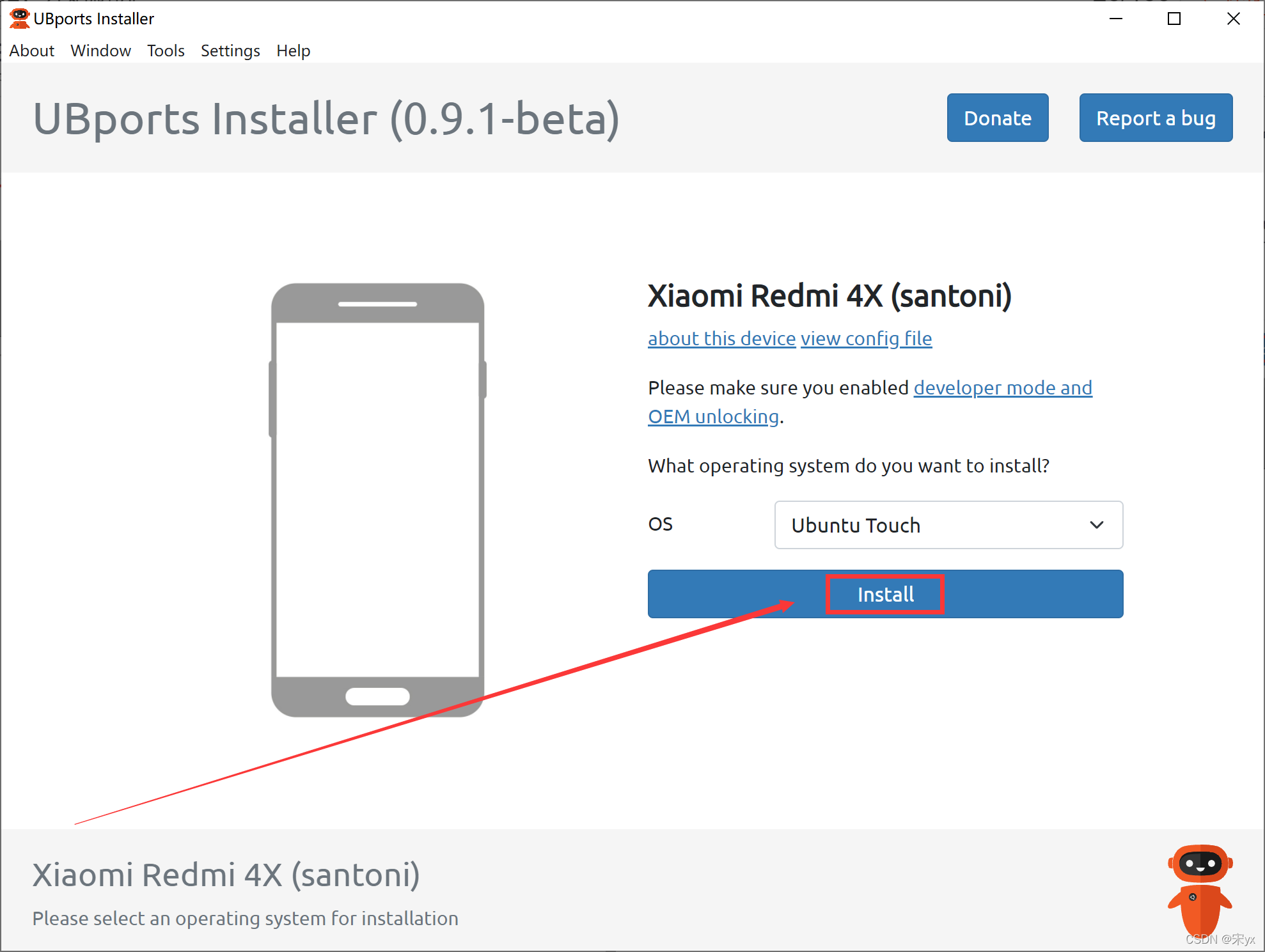1265x952 pixels.
Task: Open the About menu item
Action: pyautogui.click(x=33, y=49)
